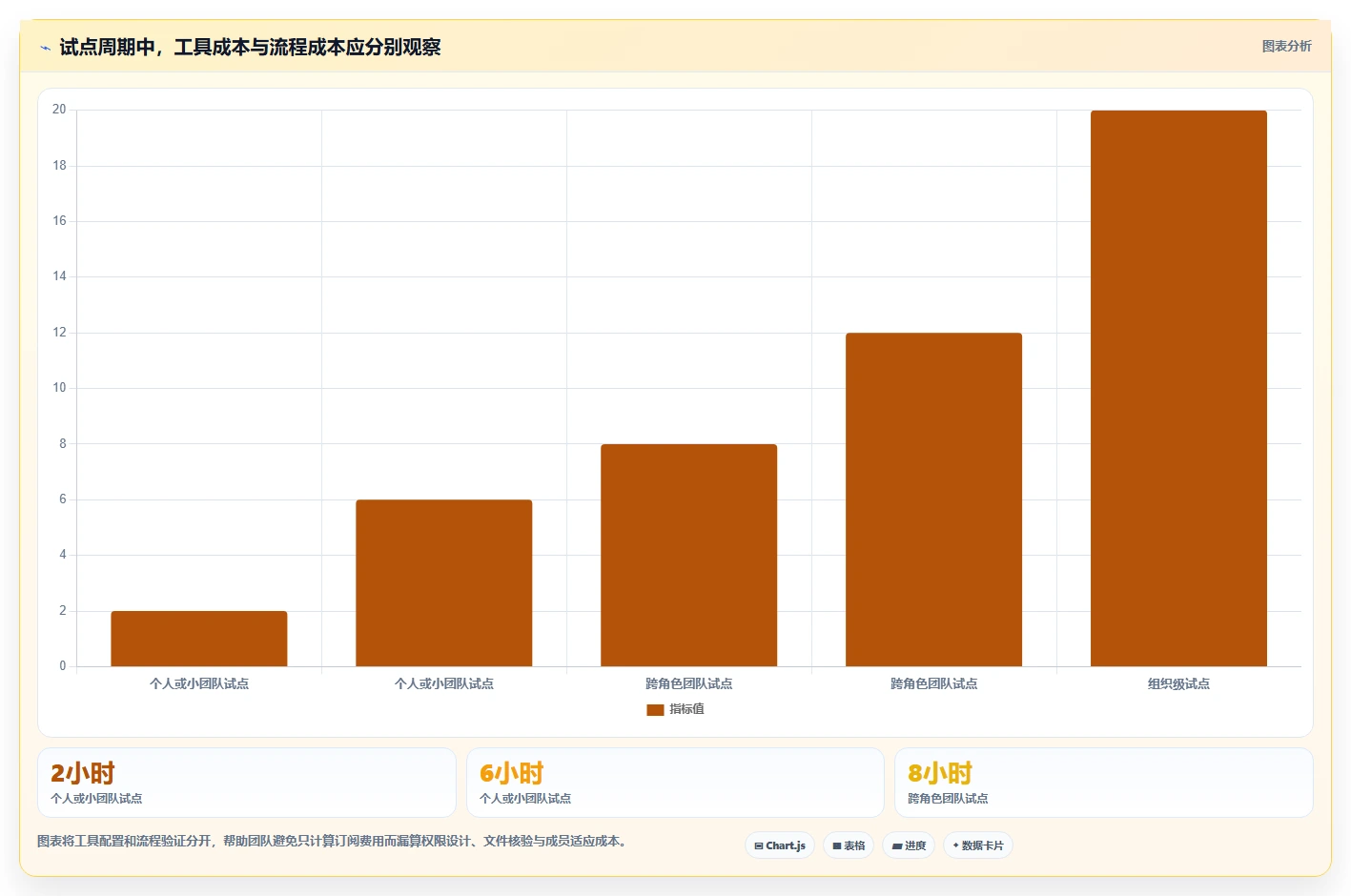Click y-axis tick label 10
The height and width of the screenshot is (896, 1351).
(59, 388)
